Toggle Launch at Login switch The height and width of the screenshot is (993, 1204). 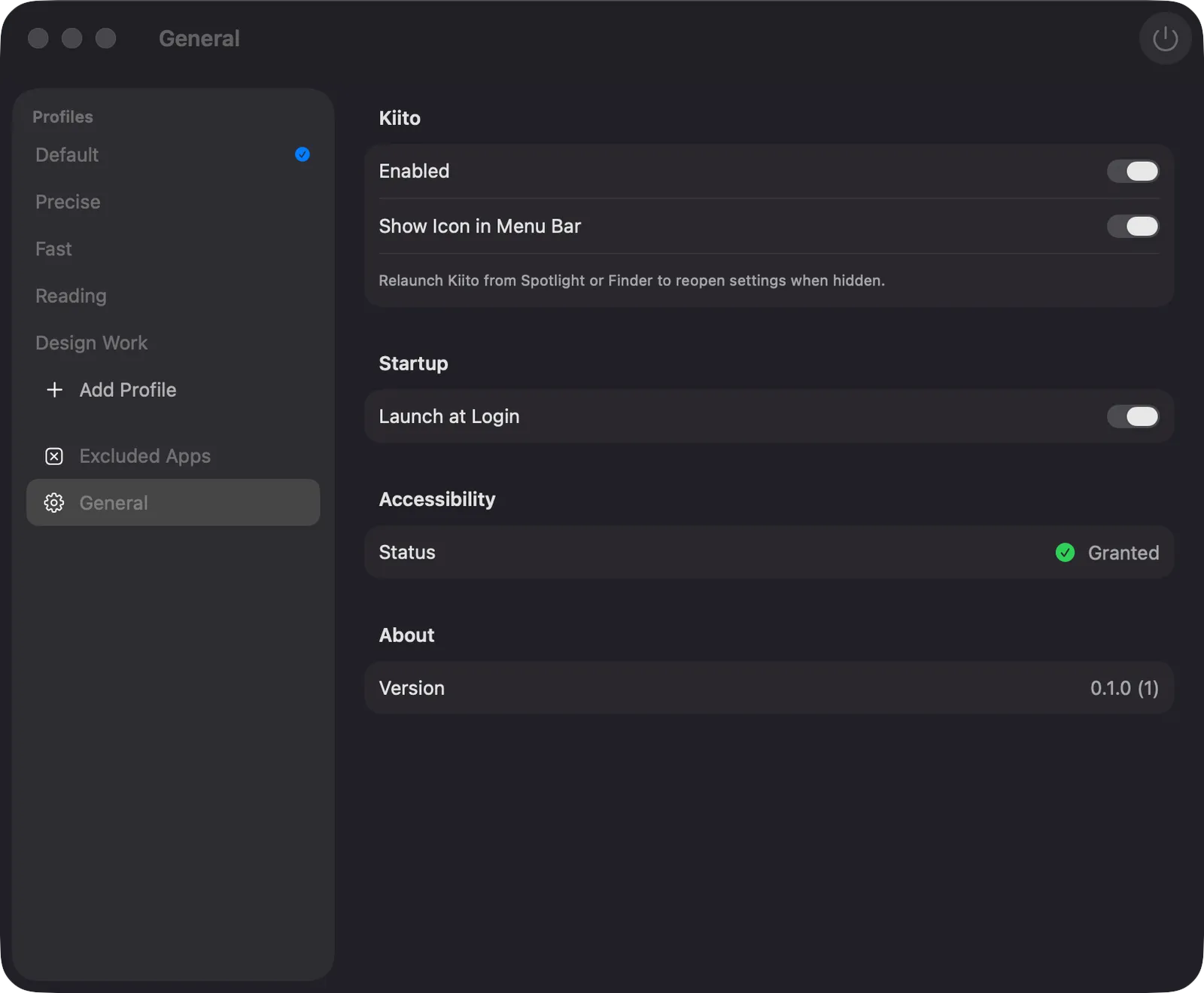tap(1133, 416)
